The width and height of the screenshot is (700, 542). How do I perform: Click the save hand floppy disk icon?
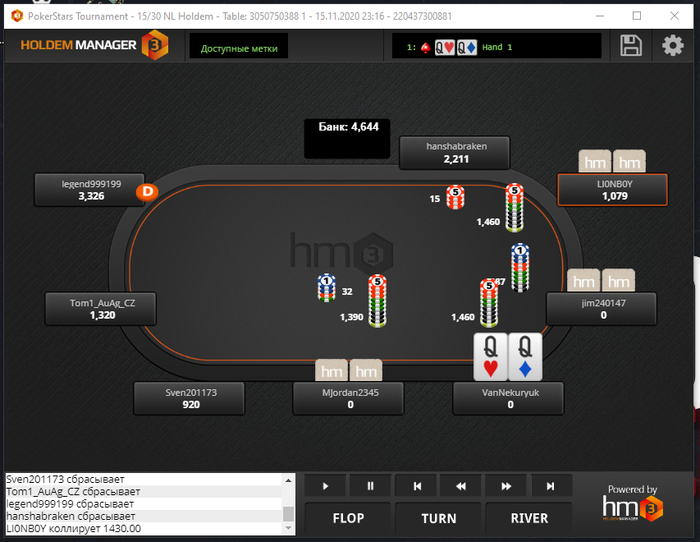click(x=631, y=46)
